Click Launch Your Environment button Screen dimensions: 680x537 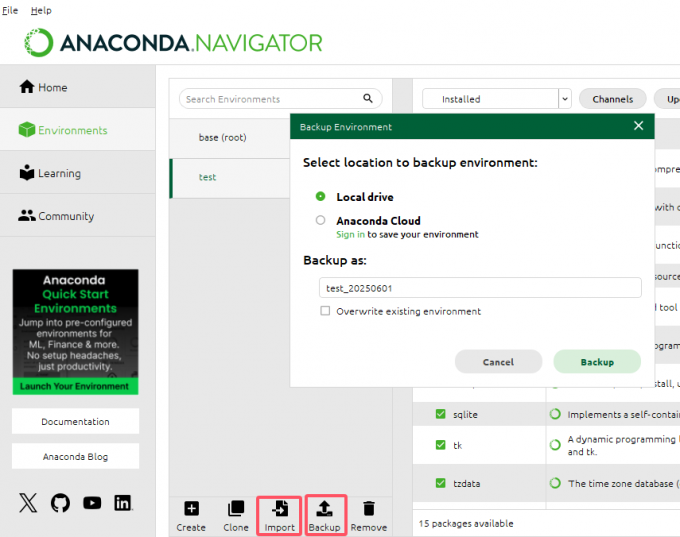pyautogui.click(x=75, y=386)
